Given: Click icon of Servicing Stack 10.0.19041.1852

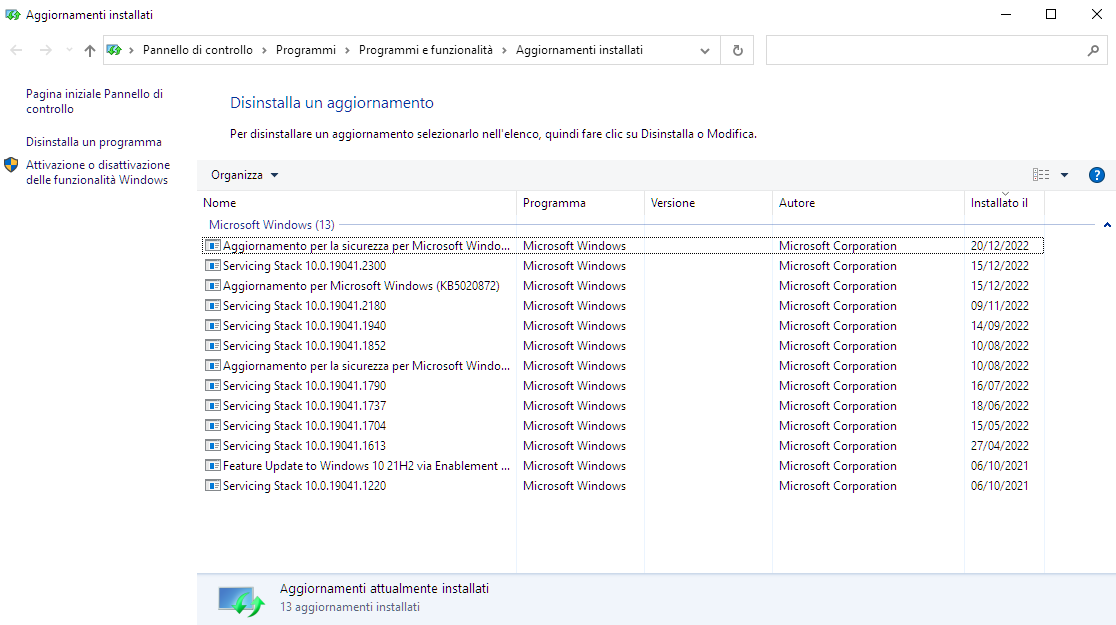Looking at the screenshot, I should coord(212,345).
